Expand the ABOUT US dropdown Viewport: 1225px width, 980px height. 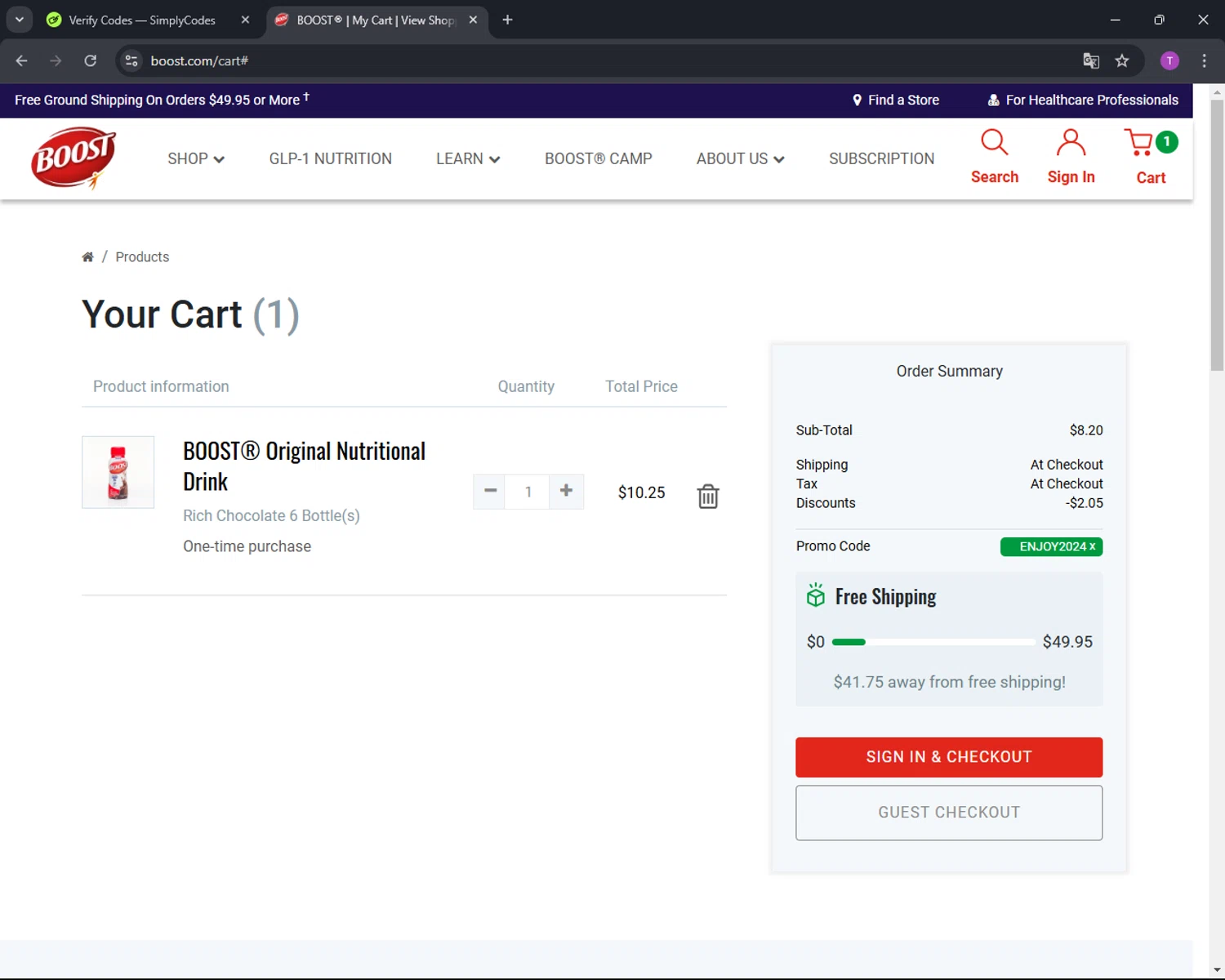pos(740,158)
